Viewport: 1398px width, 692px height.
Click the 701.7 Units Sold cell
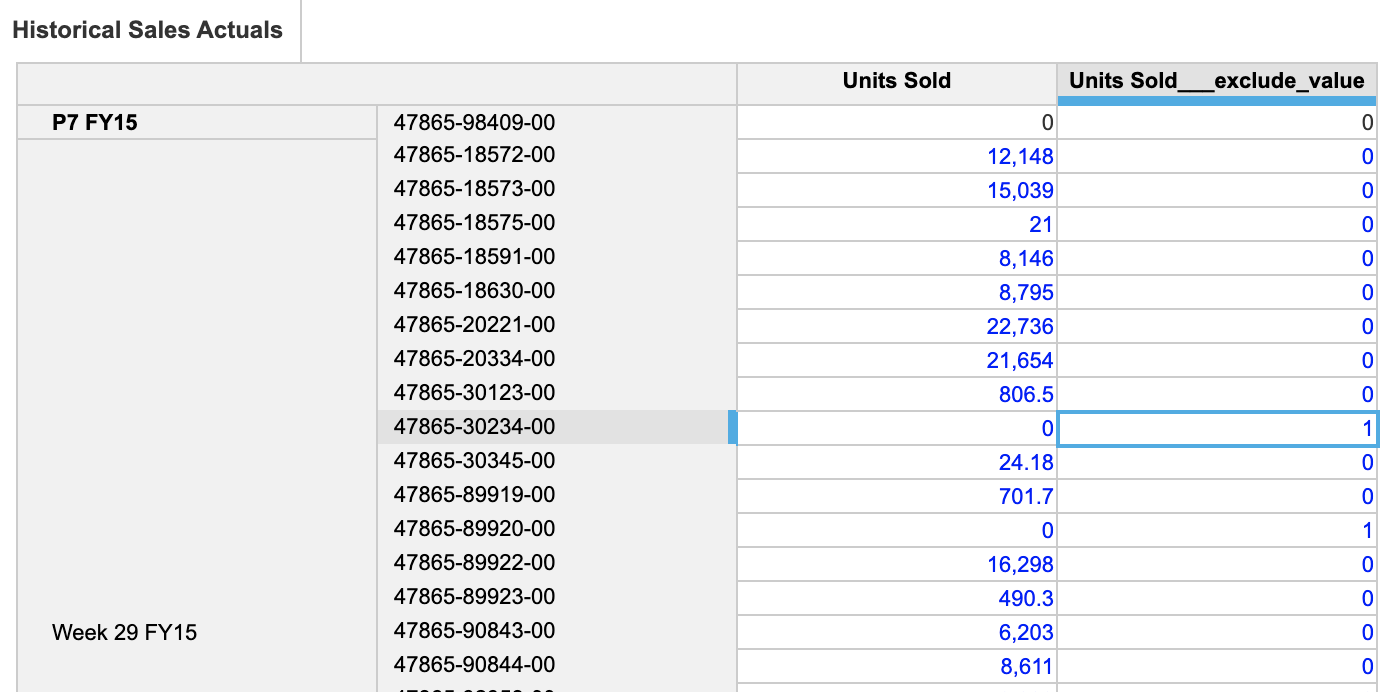897,496
